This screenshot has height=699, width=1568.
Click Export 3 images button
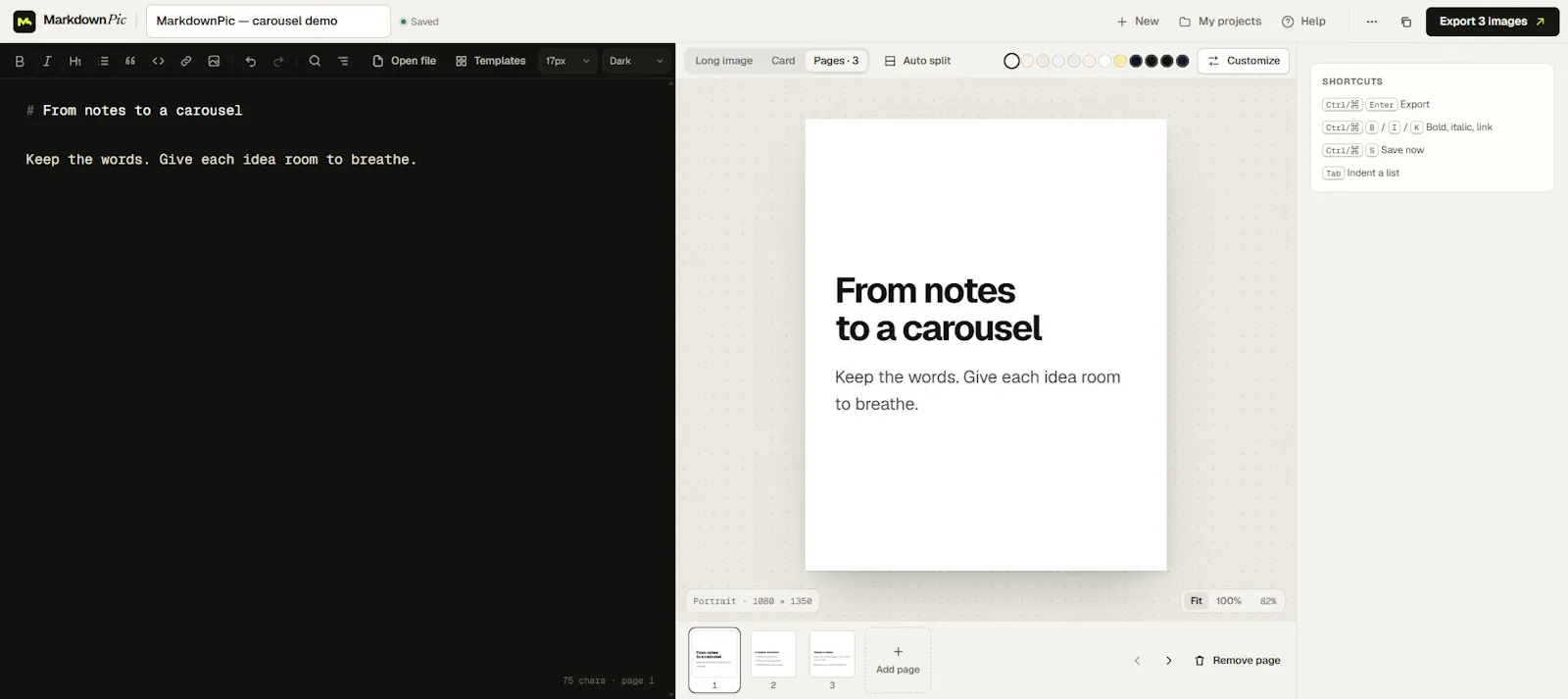click(x=1493, y=22)
